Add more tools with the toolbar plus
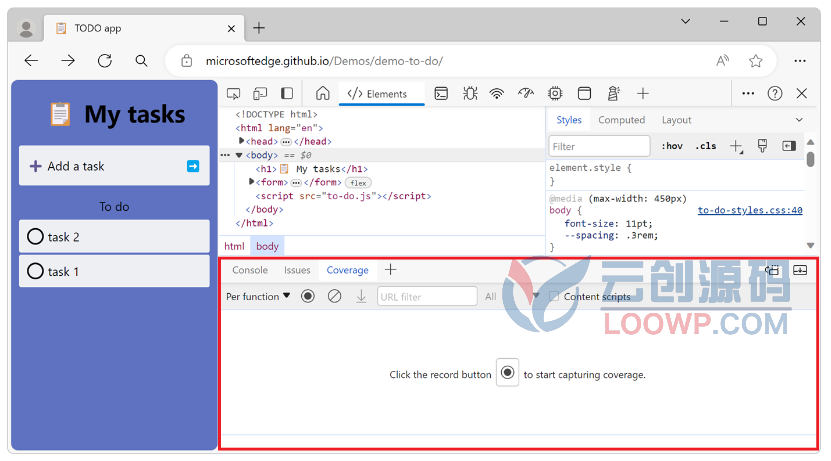The image size is (831, 461). point(642,94)
